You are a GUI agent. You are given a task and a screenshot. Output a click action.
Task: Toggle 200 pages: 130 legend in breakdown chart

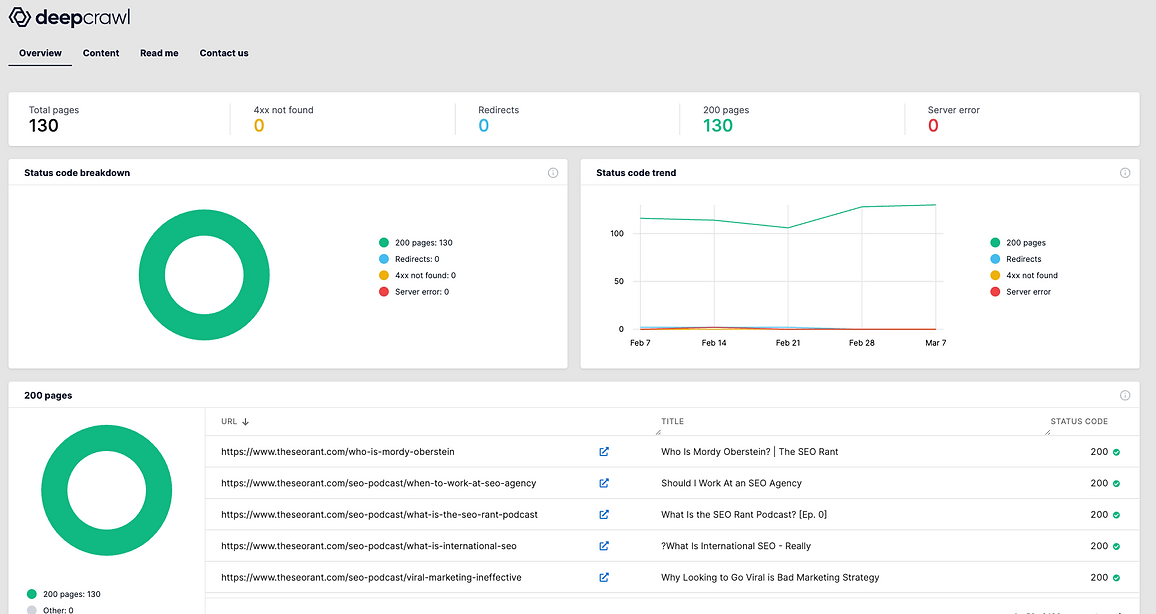416,243
